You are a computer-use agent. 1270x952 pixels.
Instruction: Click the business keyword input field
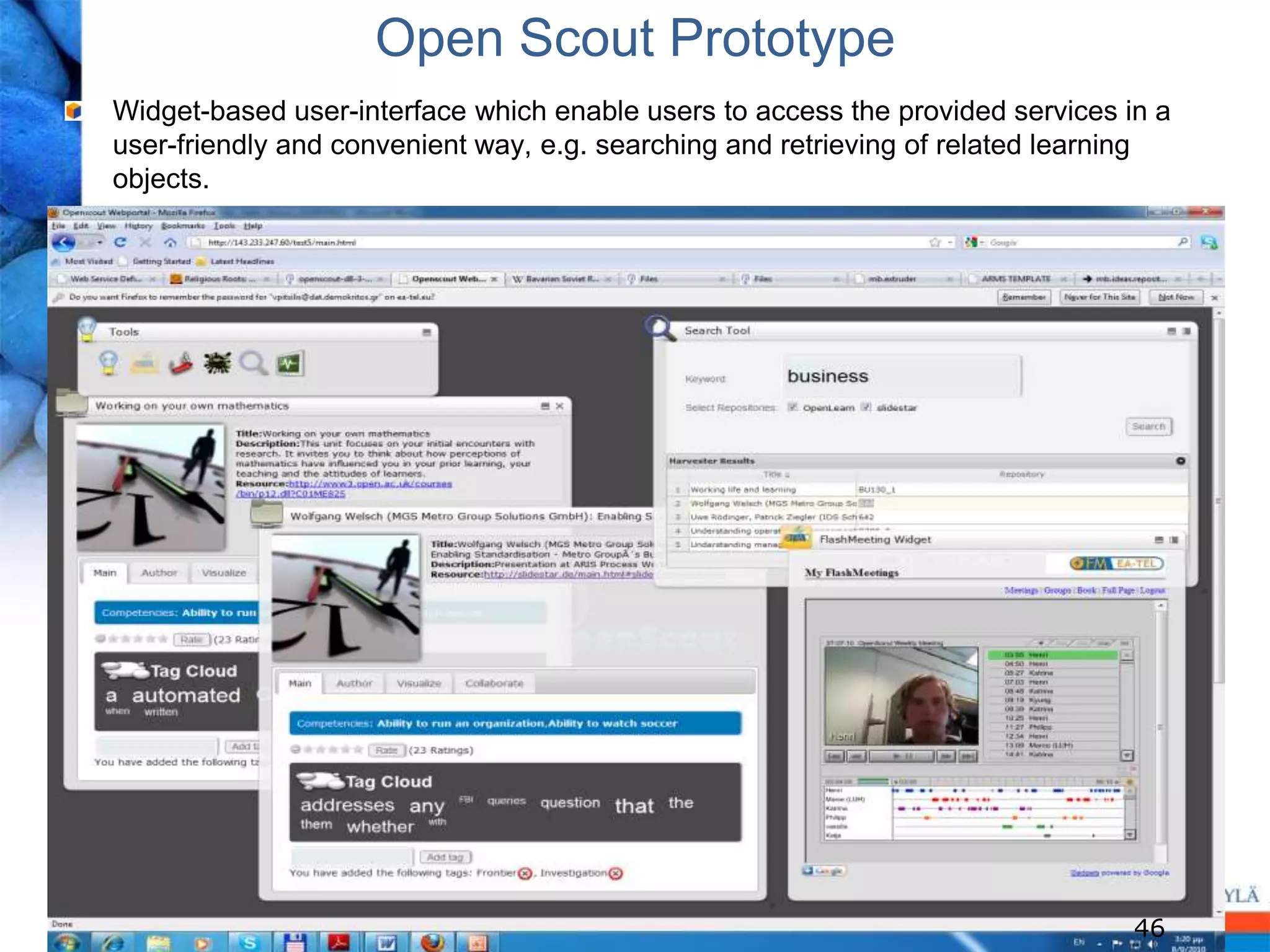[x=902, y=376]
